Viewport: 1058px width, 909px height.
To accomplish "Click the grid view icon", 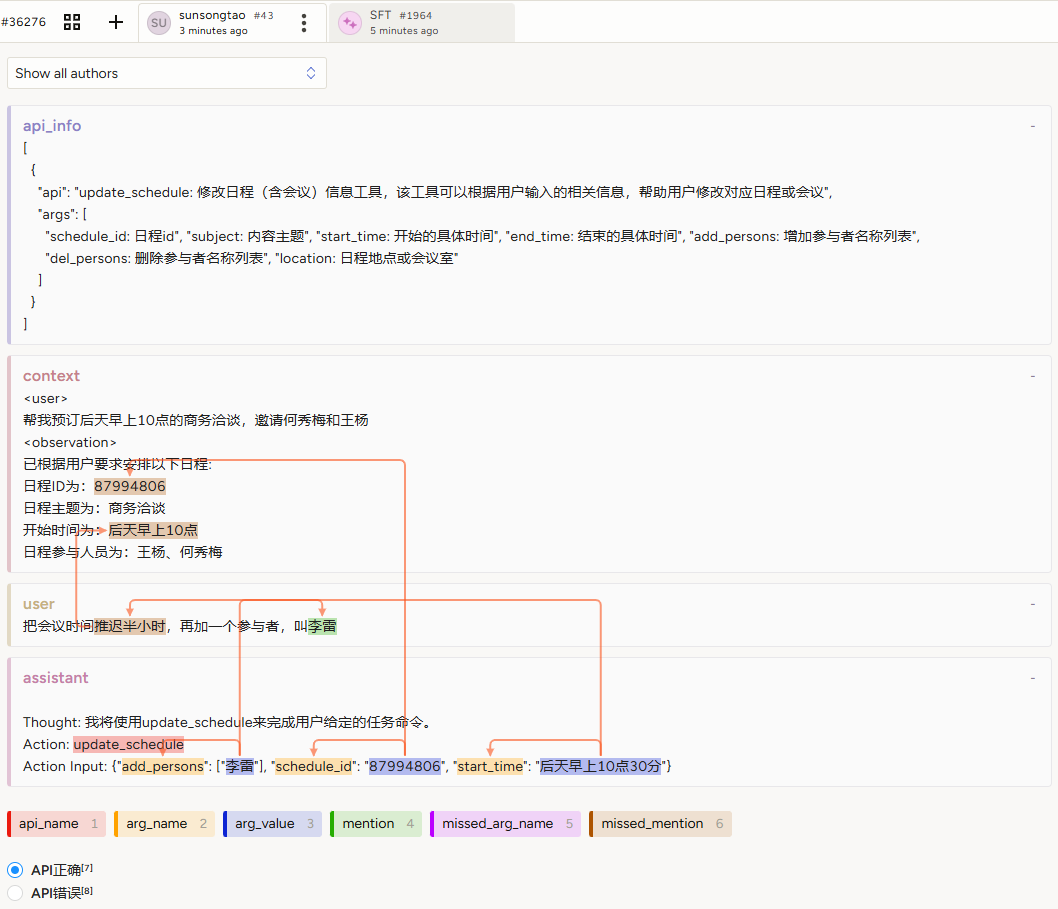I will [72, 22].
